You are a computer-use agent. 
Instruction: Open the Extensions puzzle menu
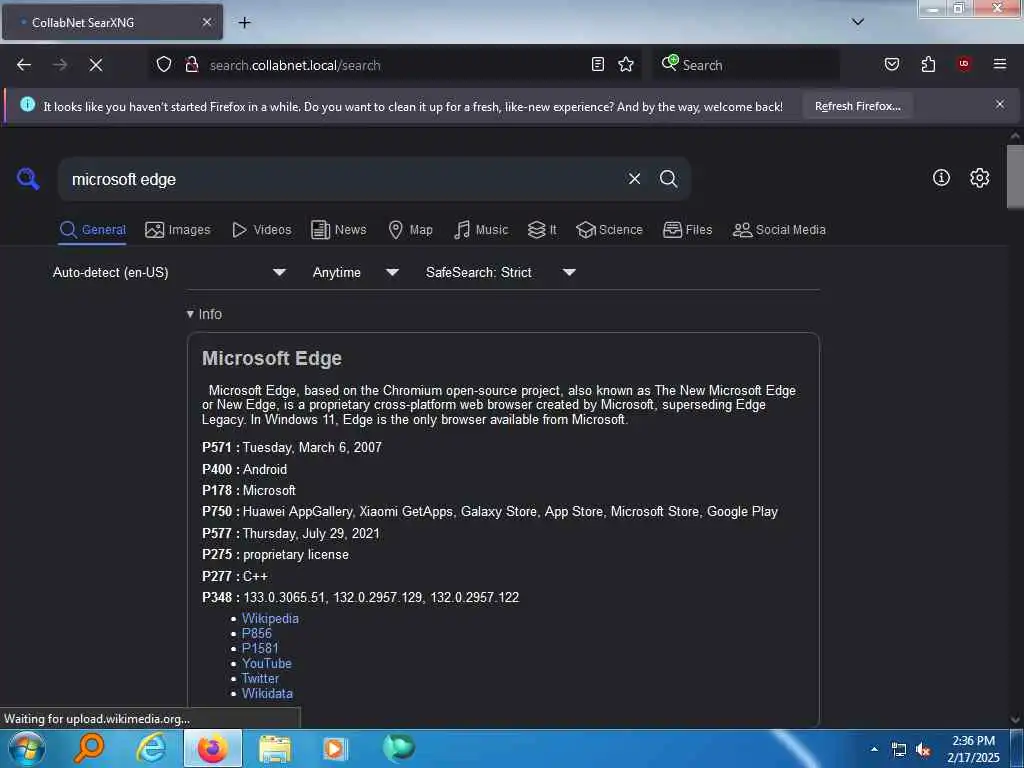coord(928,64)
